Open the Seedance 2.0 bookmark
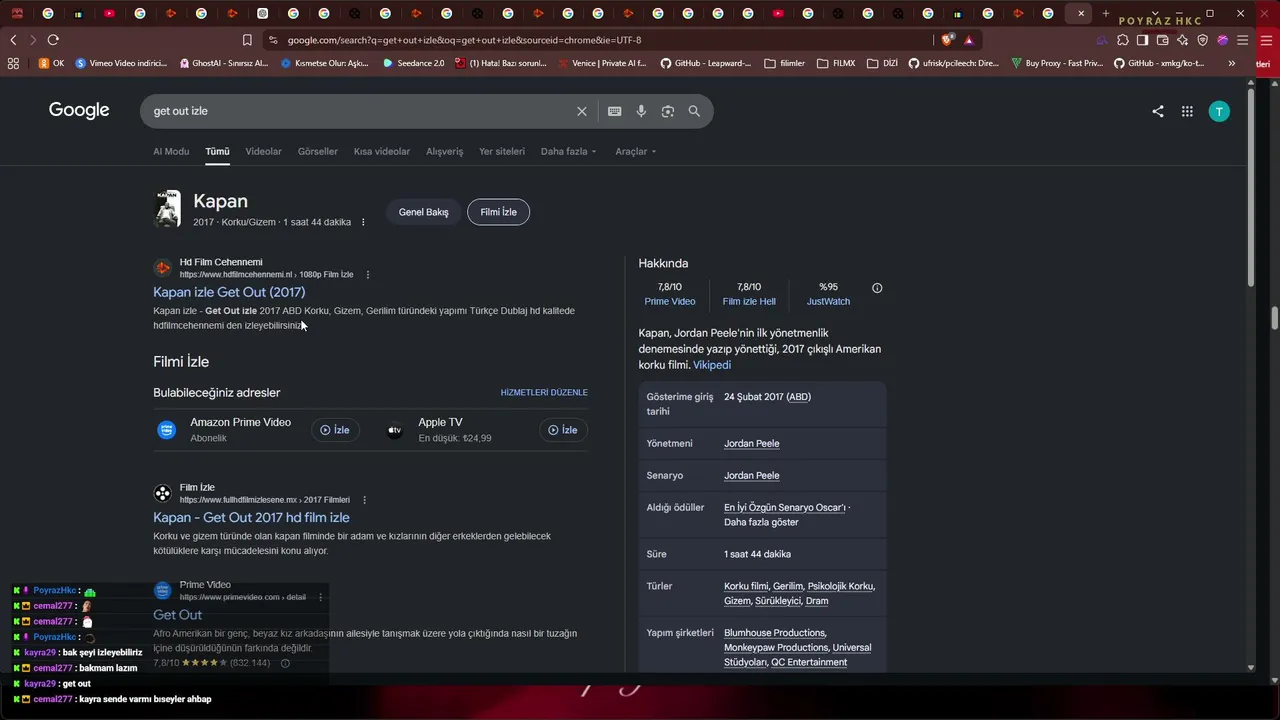The height and width of the screenshot is (720, 1280). (414, 63)
